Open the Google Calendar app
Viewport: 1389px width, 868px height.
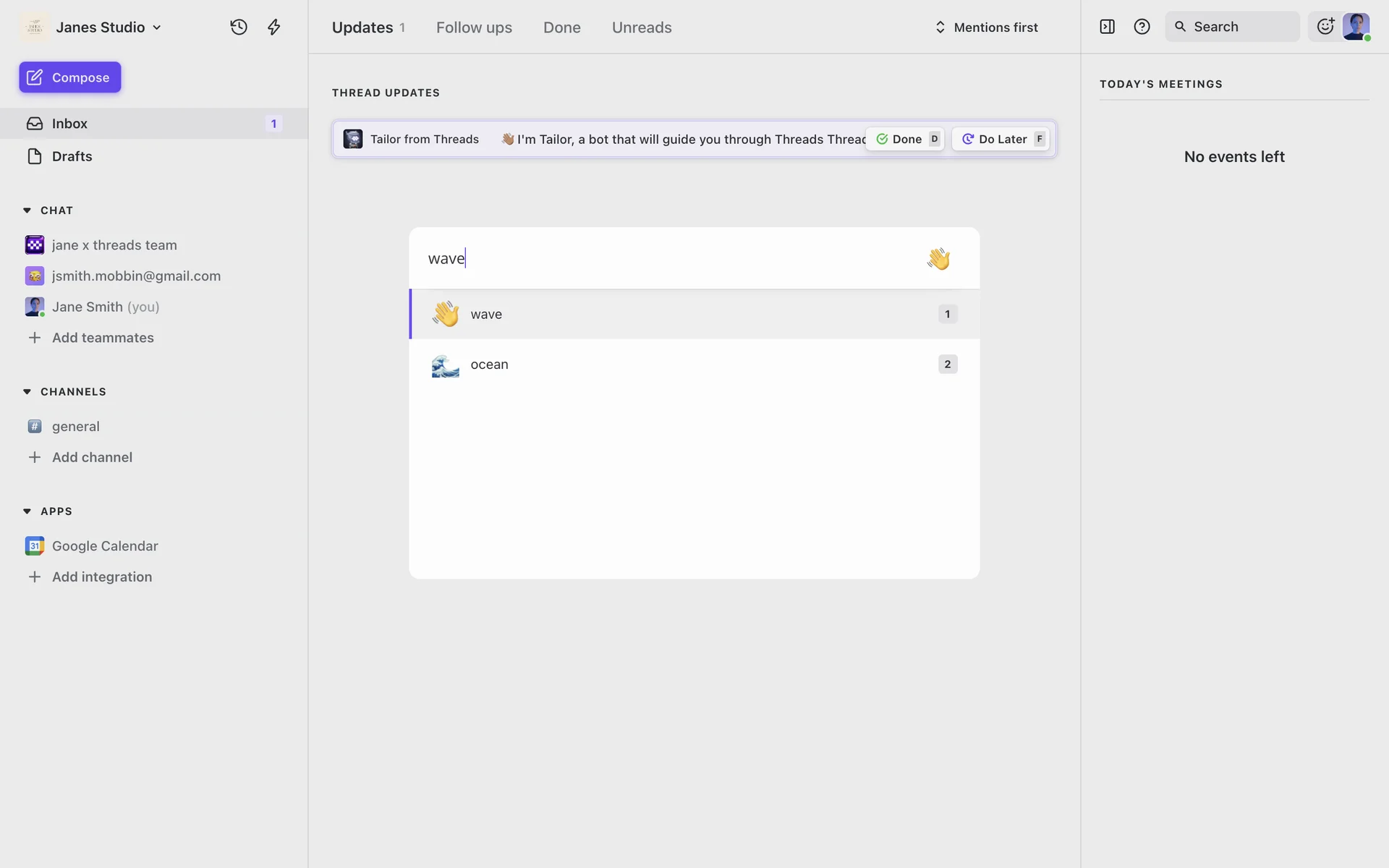pyautogui.click(x=105, y=546)
